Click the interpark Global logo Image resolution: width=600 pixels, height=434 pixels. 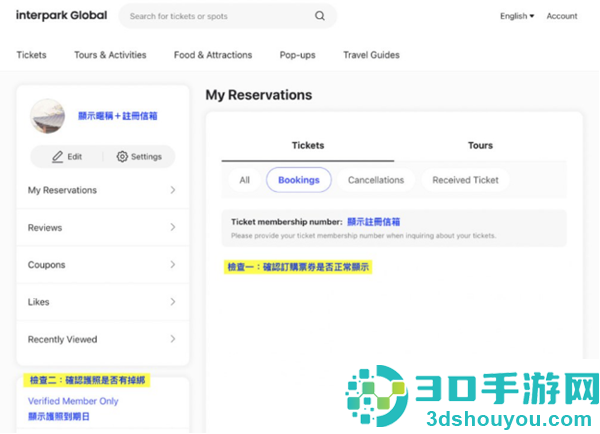click(62, 16)
